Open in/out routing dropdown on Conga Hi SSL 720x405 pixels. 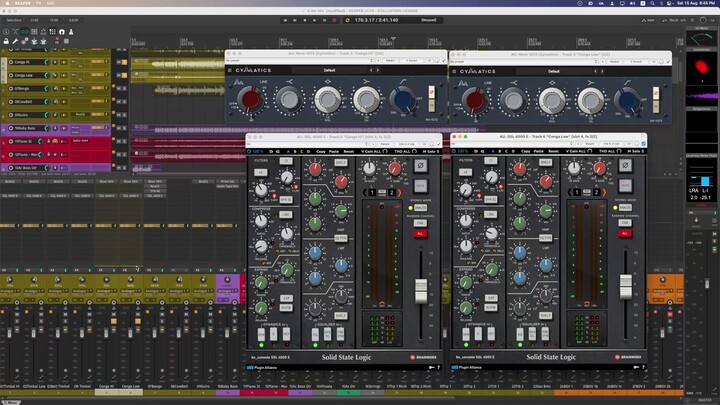407,144
